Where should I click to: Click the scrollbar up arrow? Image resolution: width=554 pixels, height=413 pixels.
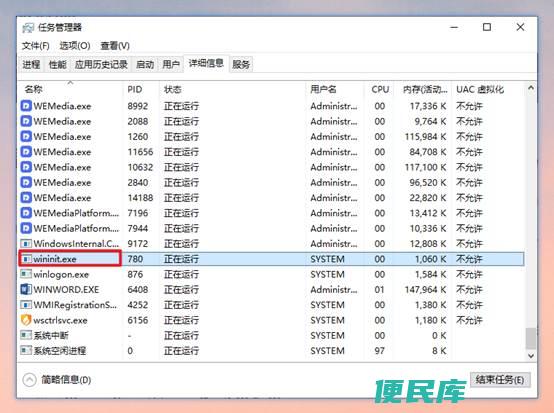point(531,88)
